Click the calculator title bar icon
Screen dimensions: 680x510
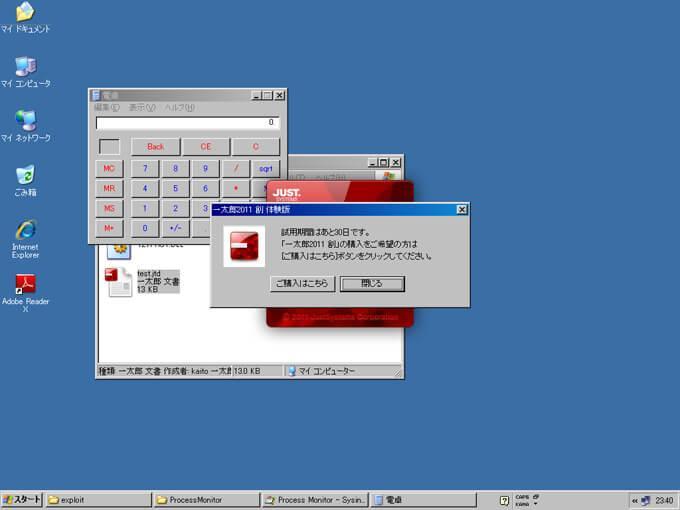tap(96, 95)
